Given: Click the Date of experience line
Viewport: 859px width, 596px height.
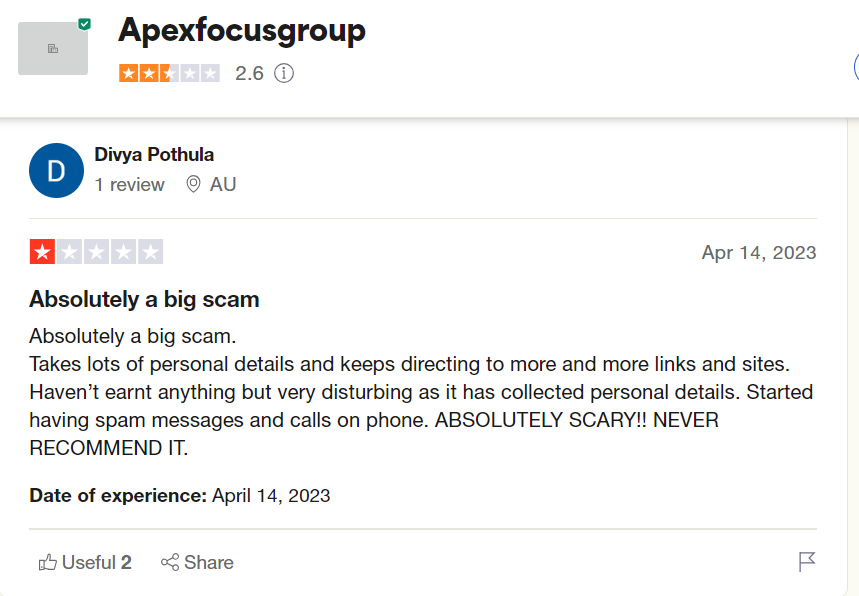Looking at the screenshot, I should (180, 495).
